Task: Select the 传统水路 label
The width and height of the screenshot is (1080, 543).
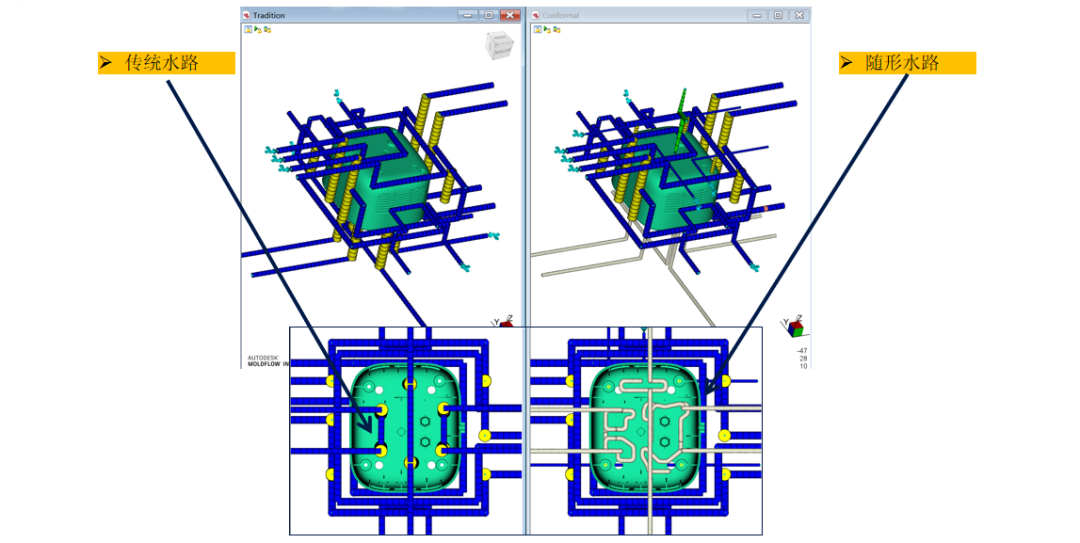Action: tap(166, 63)
